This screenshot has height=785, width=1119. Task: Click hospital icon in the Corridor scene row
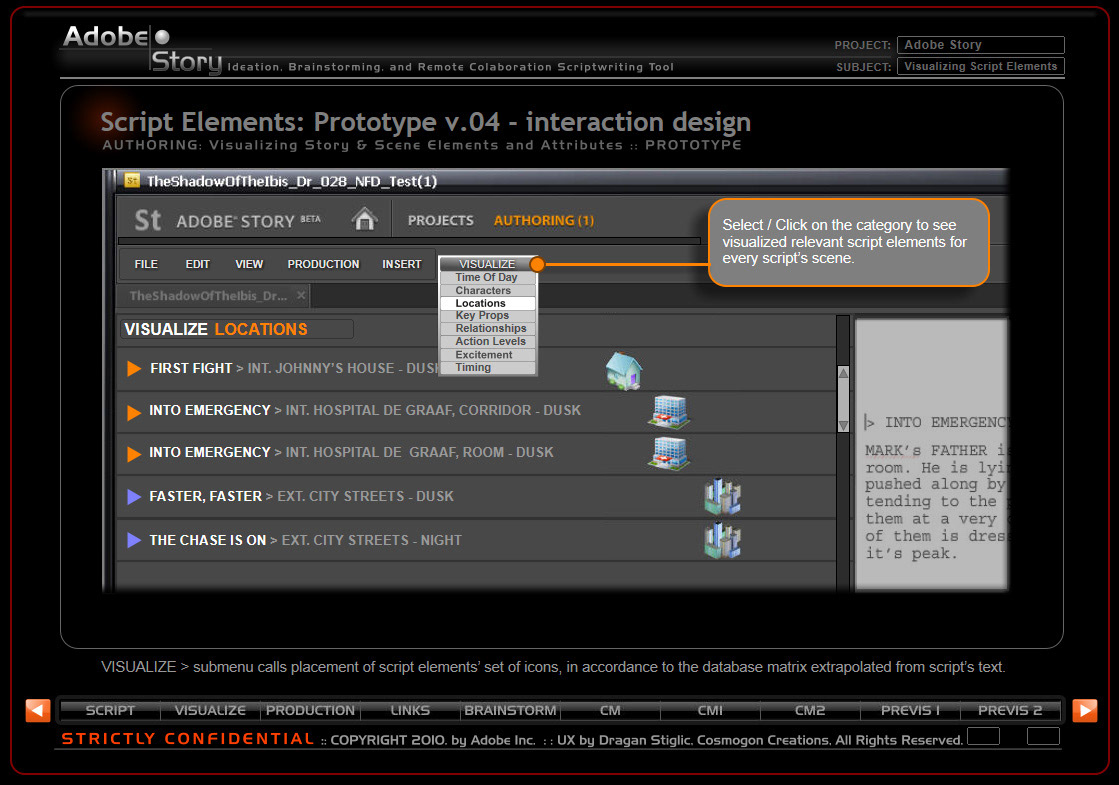click(669, 412)
